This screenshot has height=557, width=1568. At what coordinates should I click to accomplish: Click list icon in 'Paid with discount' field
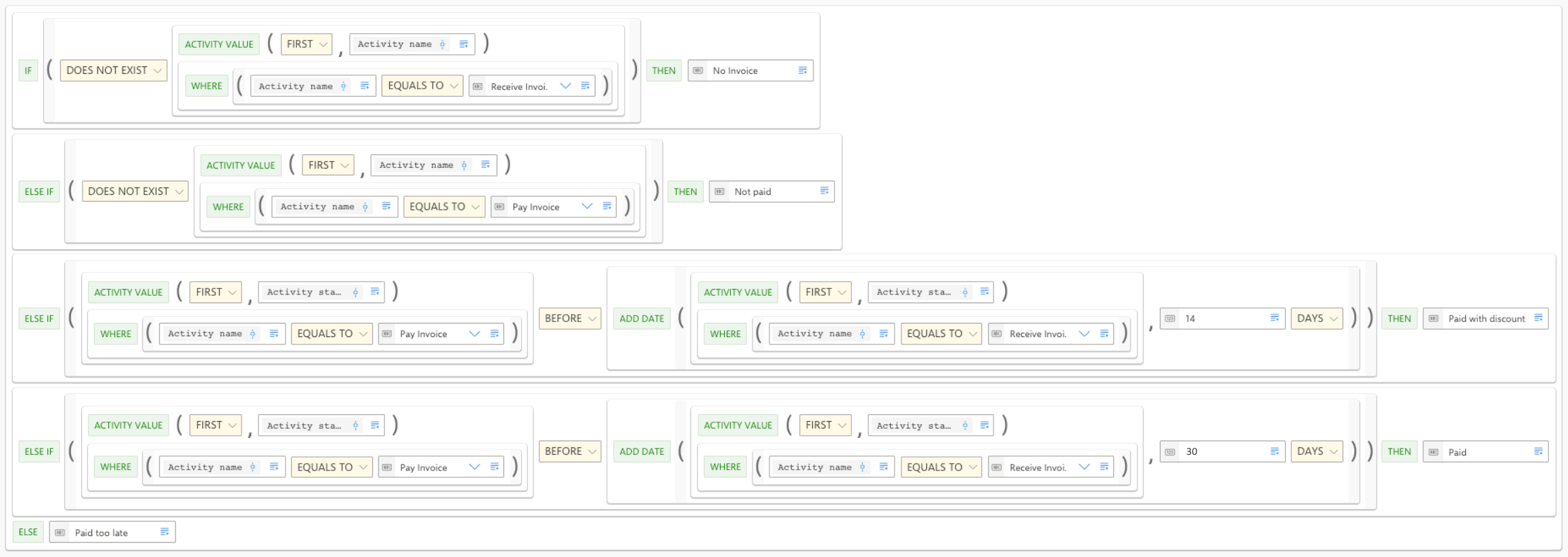[1538, 318]
